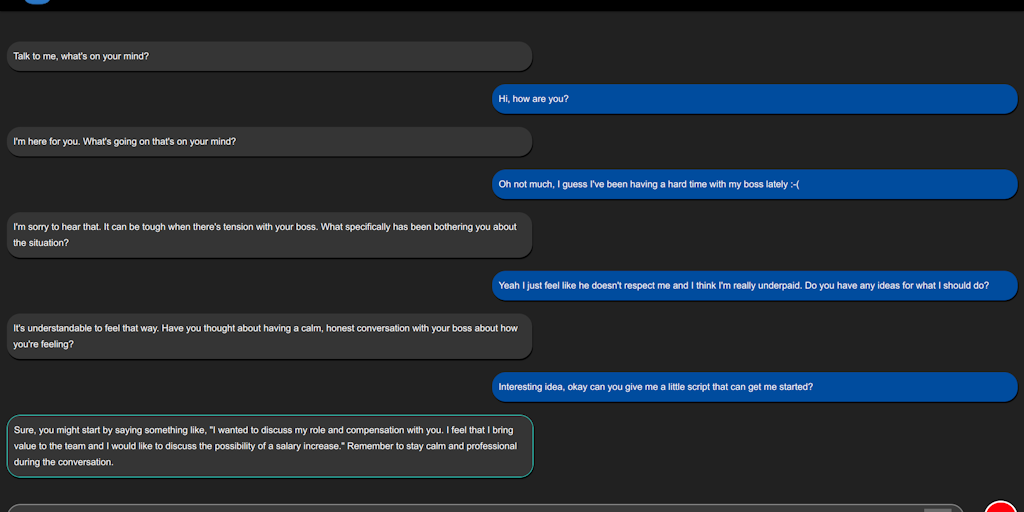The height and width of the screenshot is (512, 1024).
Task: Click the "calm, honest conversation" reply bubble
Action: (269, 336)
